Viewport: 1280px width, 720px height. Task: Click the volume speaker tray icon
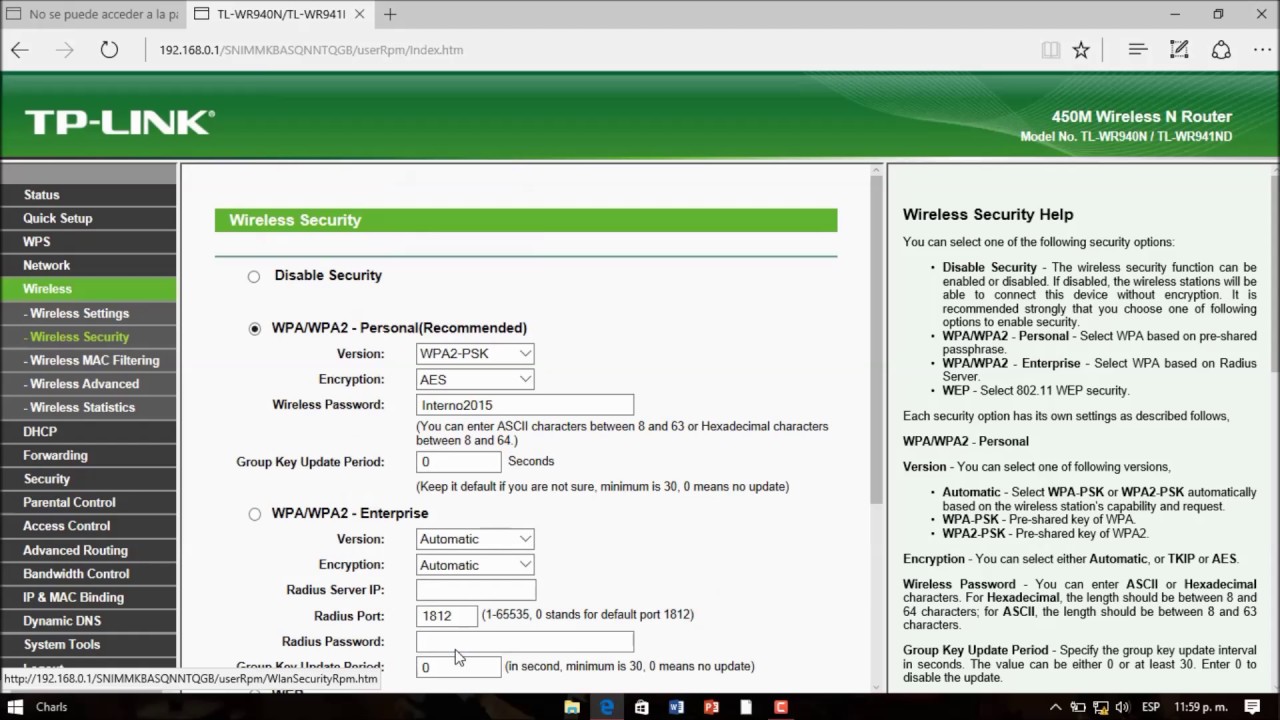[x=1124, y=707]
